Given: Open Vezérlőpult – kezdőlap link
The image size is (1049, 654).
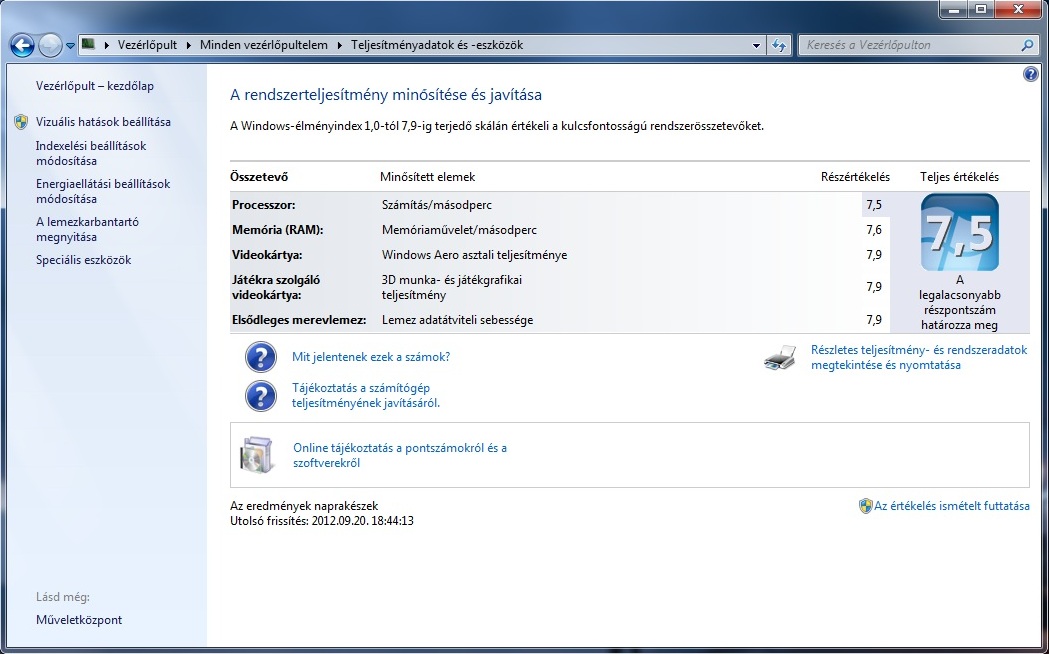Looking at the screenshot, I should click(95, 86).
